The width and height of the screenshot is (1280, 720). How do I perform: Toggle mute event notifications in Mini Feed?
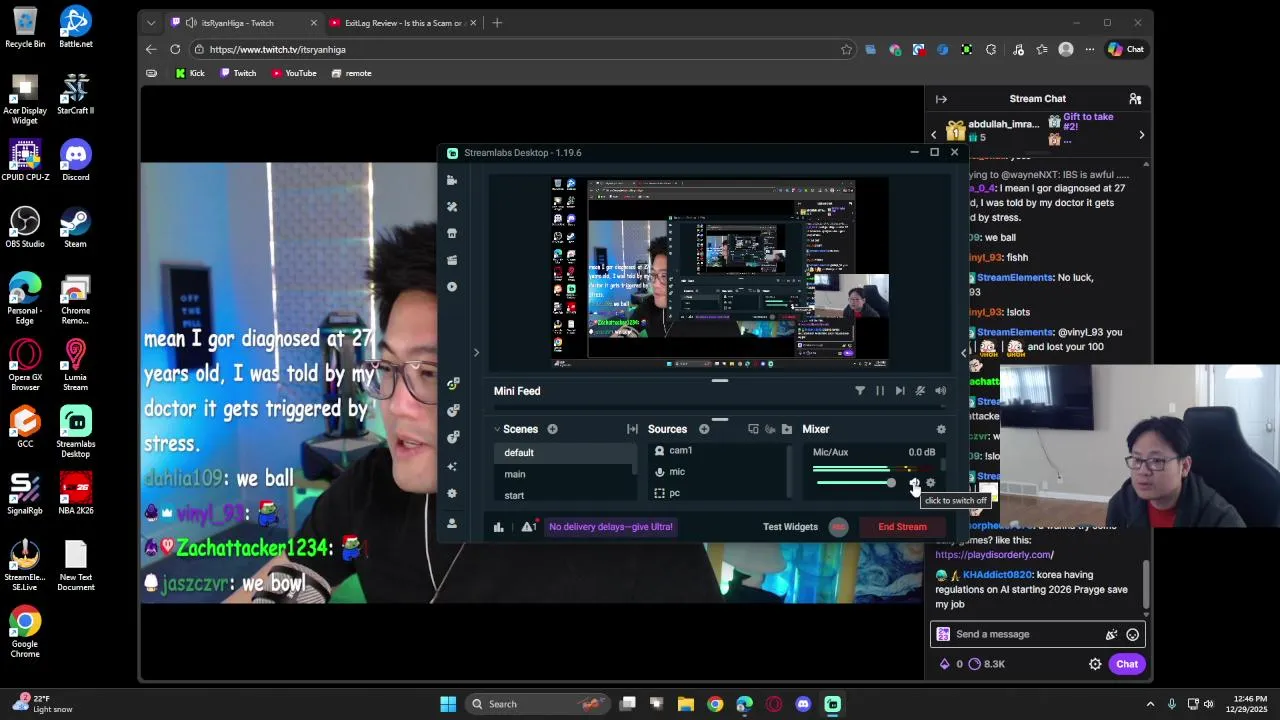(920, 391)
